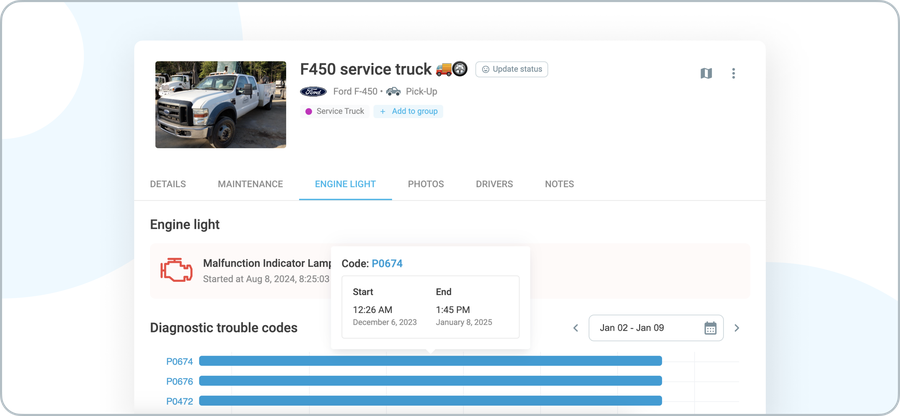Go to previous date range arrow
Viewport: 900px width, 416px height.
point(576,328)
